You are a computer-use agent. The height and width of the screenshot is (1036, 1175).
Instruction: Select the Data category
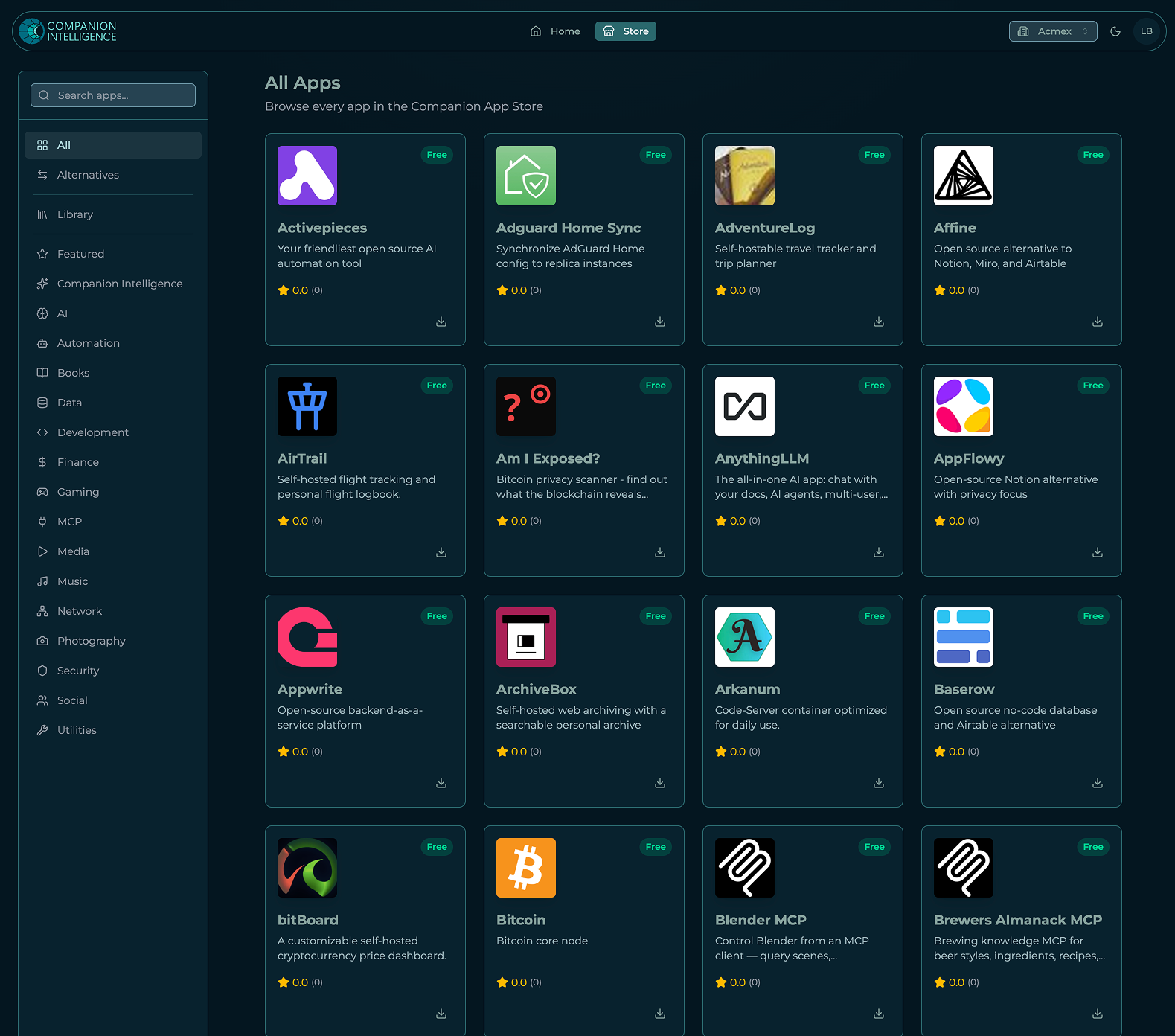113,403
